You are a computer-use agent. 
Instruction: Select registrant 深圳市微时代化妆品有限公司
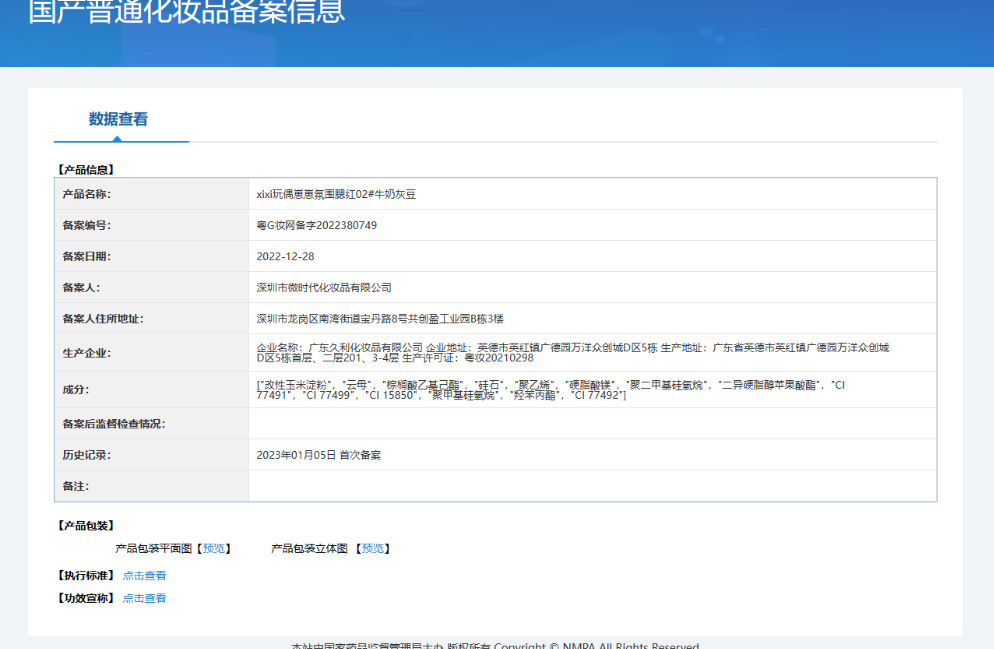324,288
